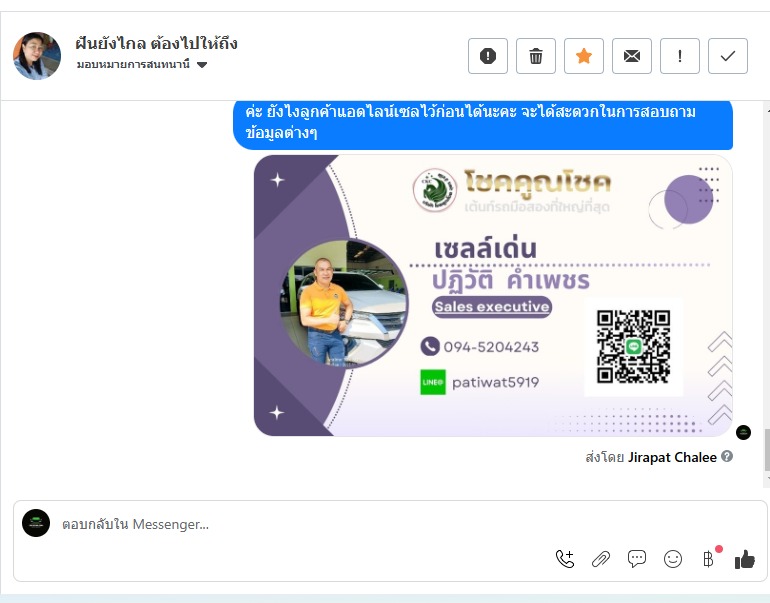Delete conversation using the trash icon

coord(536,56)
